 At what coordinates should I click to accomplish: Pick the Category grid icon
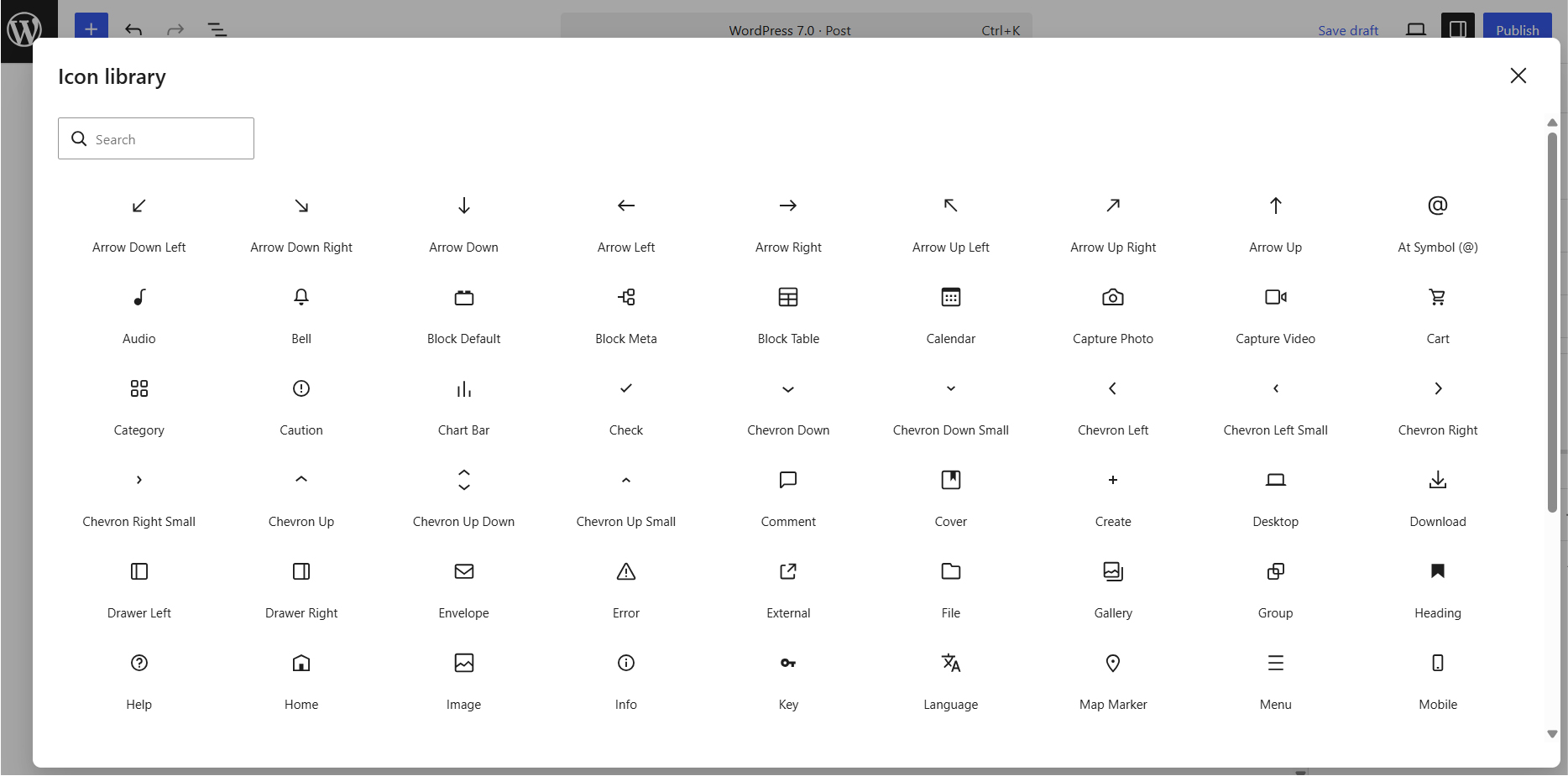139,388
